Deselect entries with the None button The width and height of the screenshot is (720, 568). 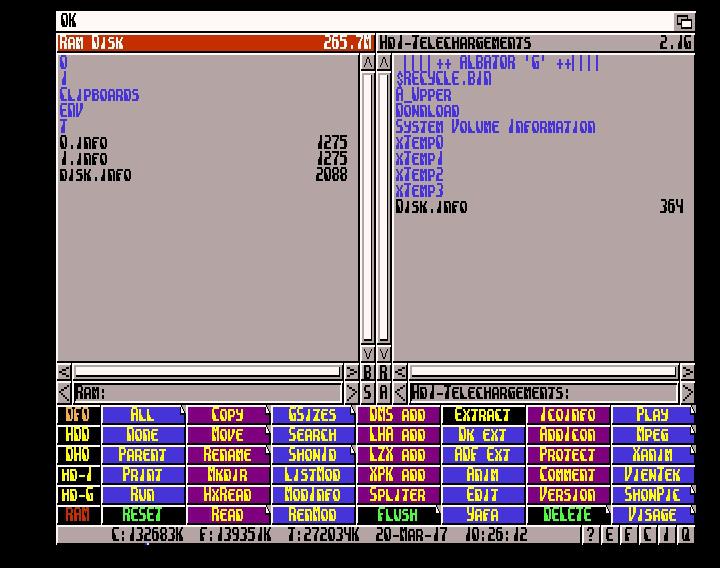coord(143,434)
